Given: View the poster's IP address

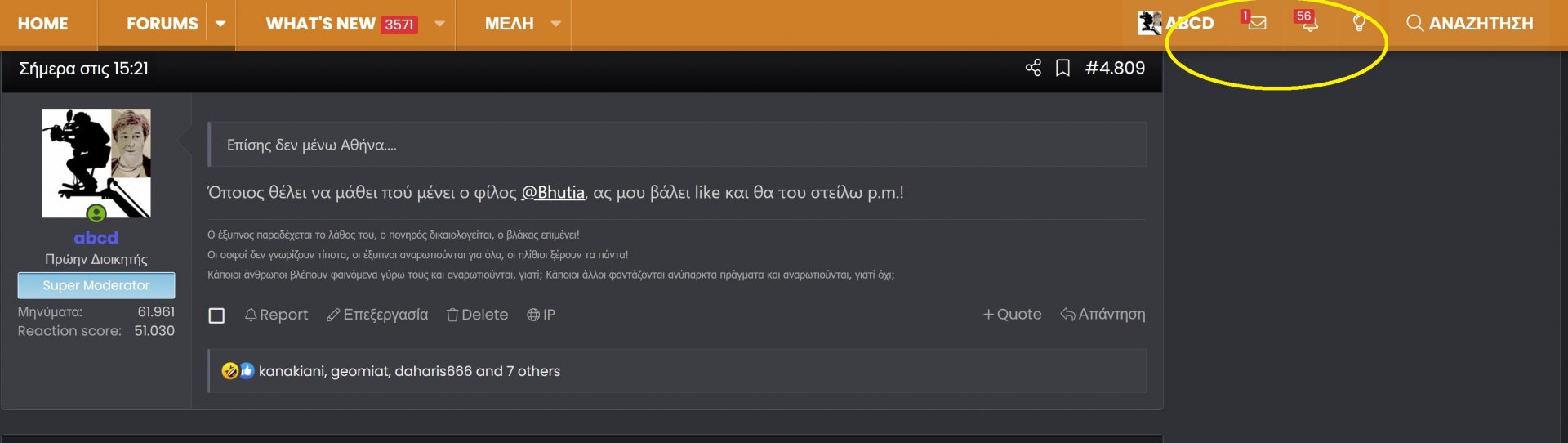Looking at the screenshot, I should (x=541, y=315).
